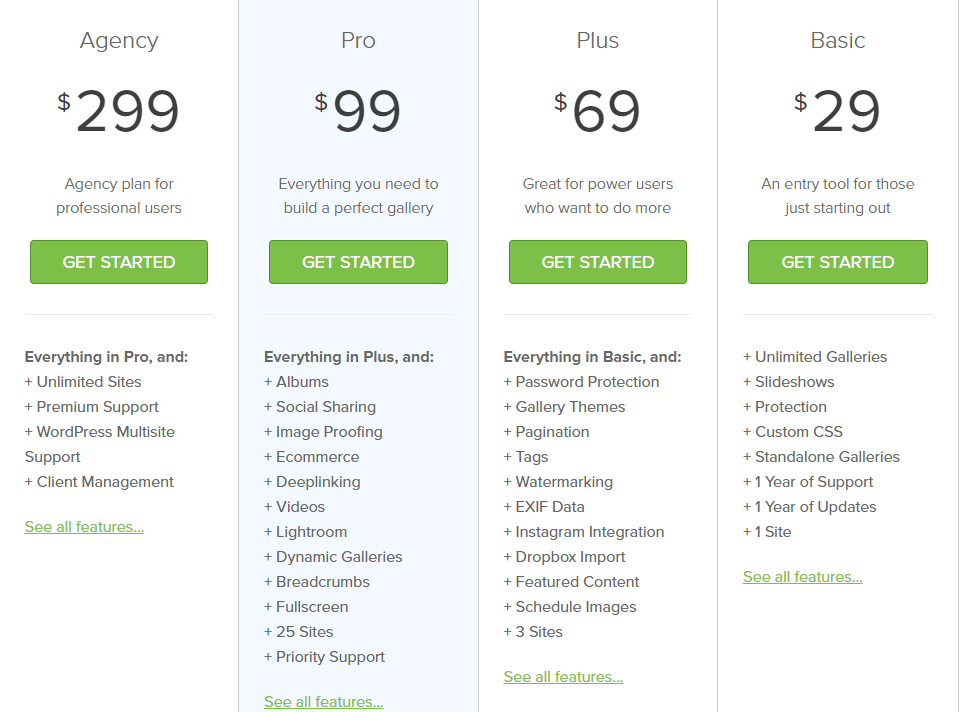Click GET STARTED under Basic plan
Viewport: 959px width, 712px height.
838,262
